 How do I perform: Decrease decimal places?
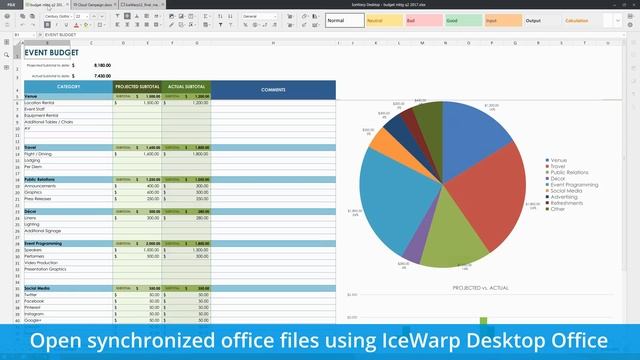265,25
